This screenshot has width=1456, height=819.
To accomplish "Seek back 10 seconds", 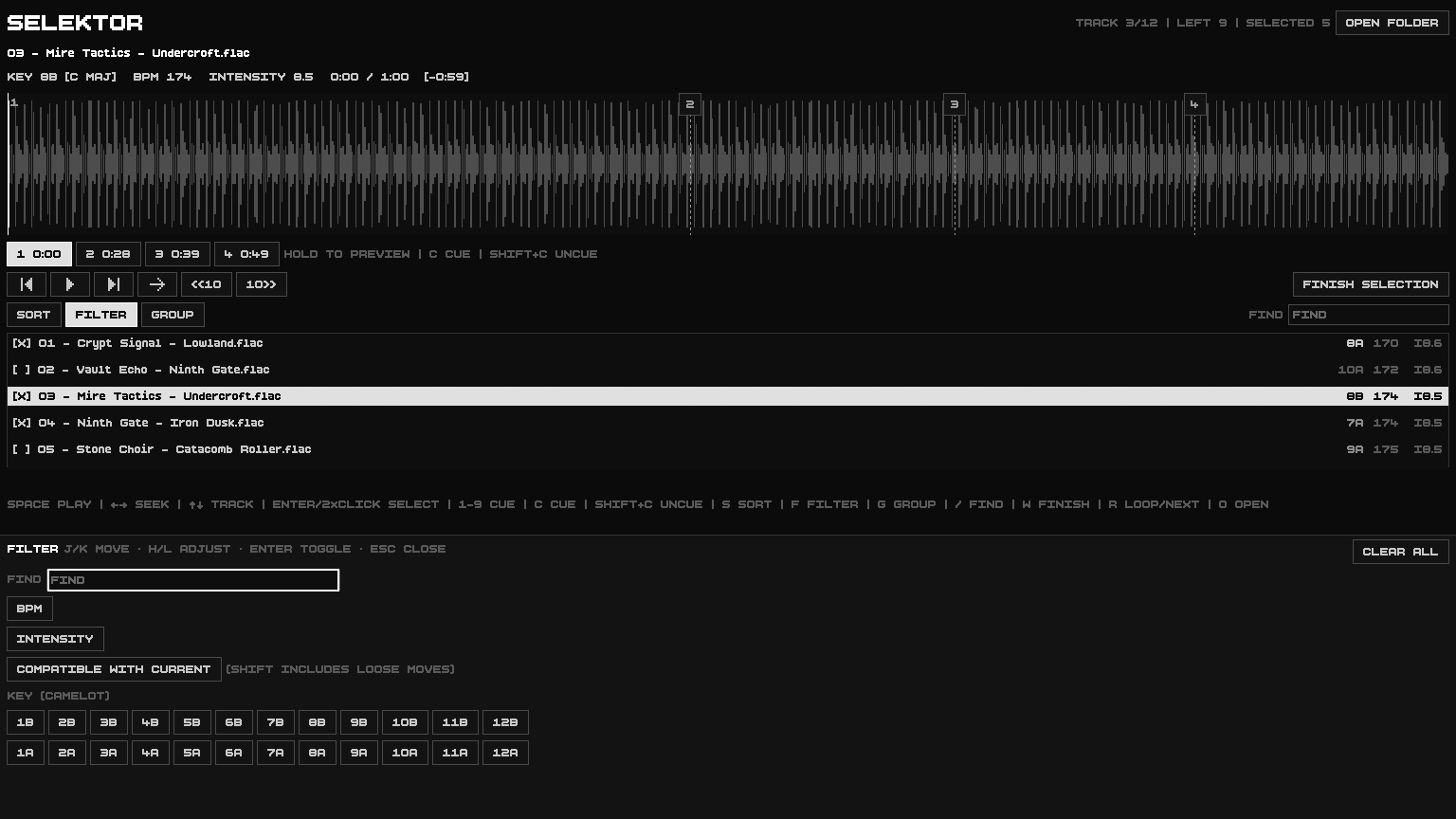I will click(206, 284).
